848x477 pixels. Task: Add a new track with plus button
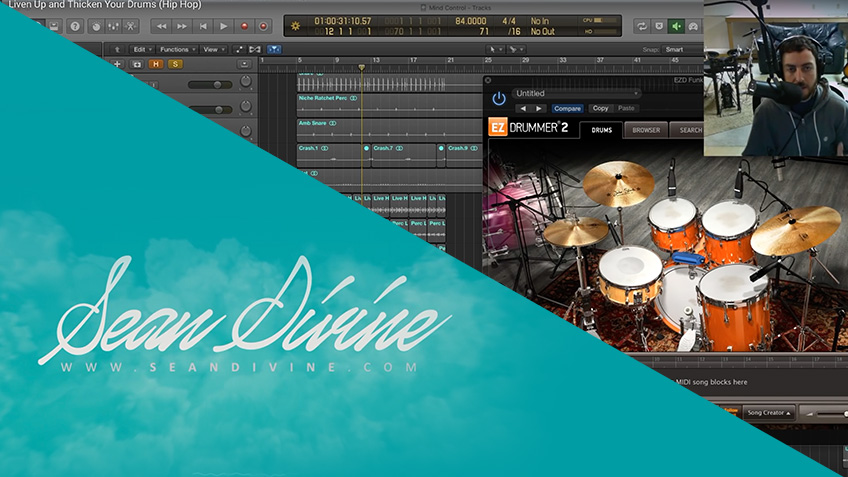[117, 64]
